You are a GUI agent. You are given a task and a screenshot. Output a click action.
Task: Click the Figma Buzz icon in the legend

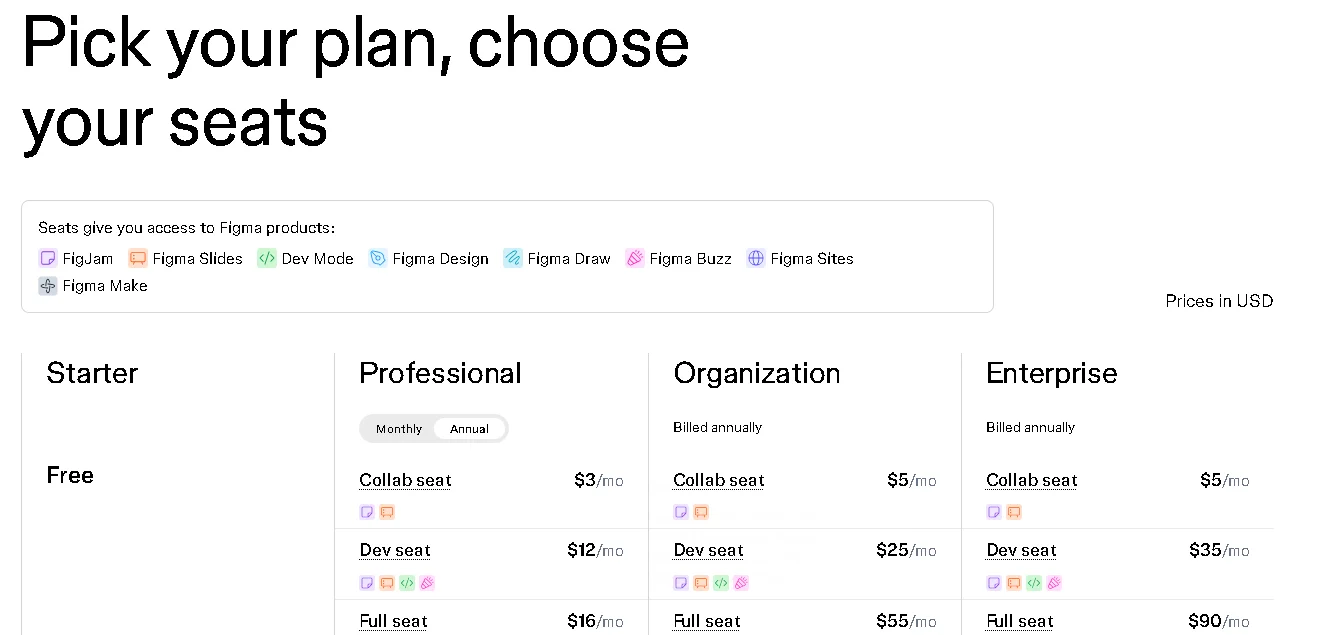(635, 258)
